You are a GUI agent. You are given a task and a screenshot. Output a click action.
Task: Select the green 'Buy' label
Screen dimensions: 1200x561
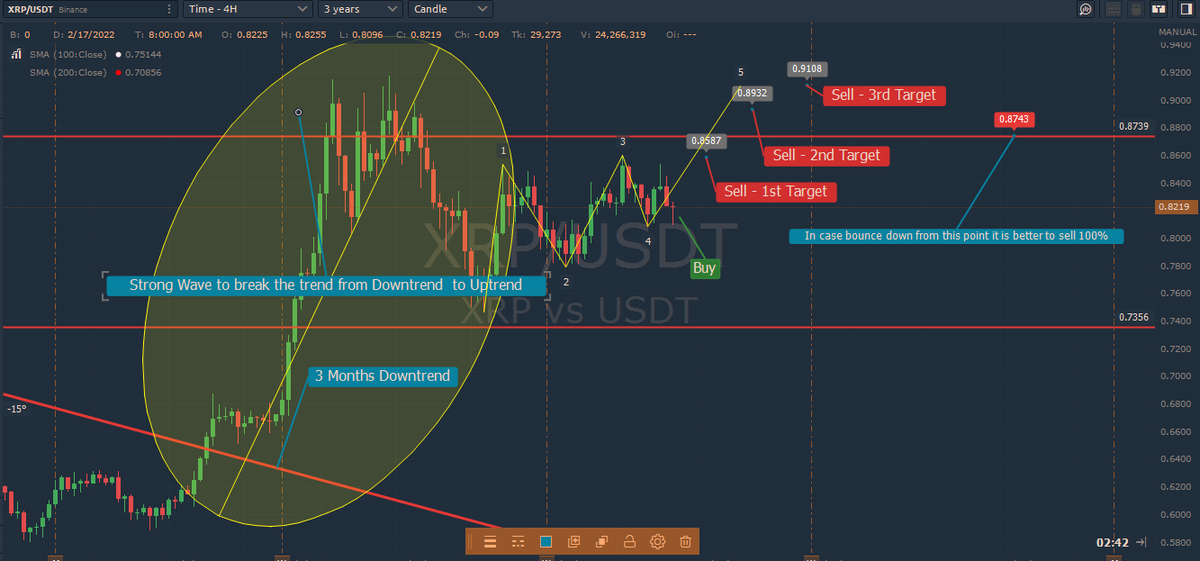click(x=704, y=268)
